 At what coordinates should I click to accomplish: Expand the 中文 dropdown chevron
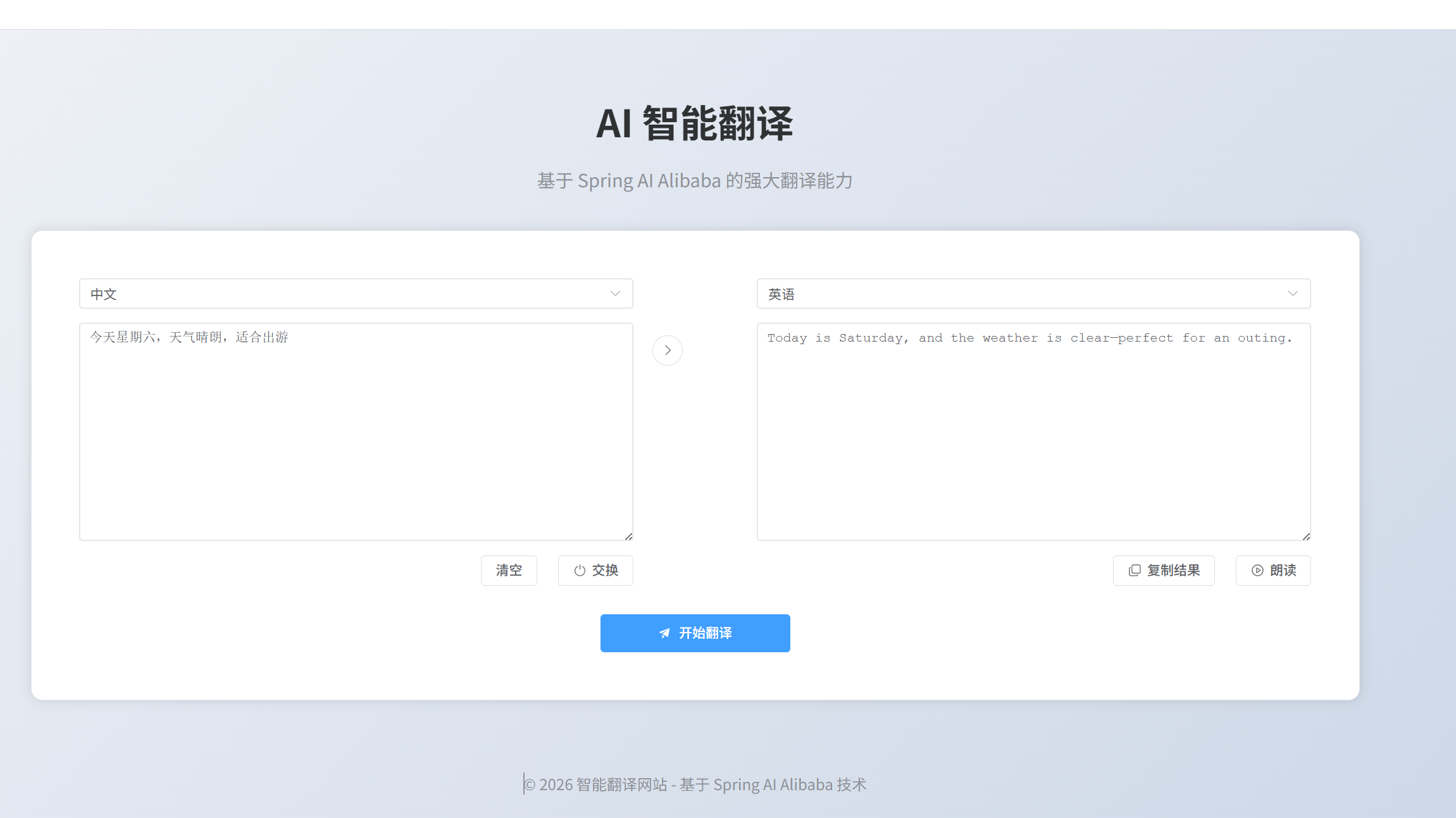615,294
